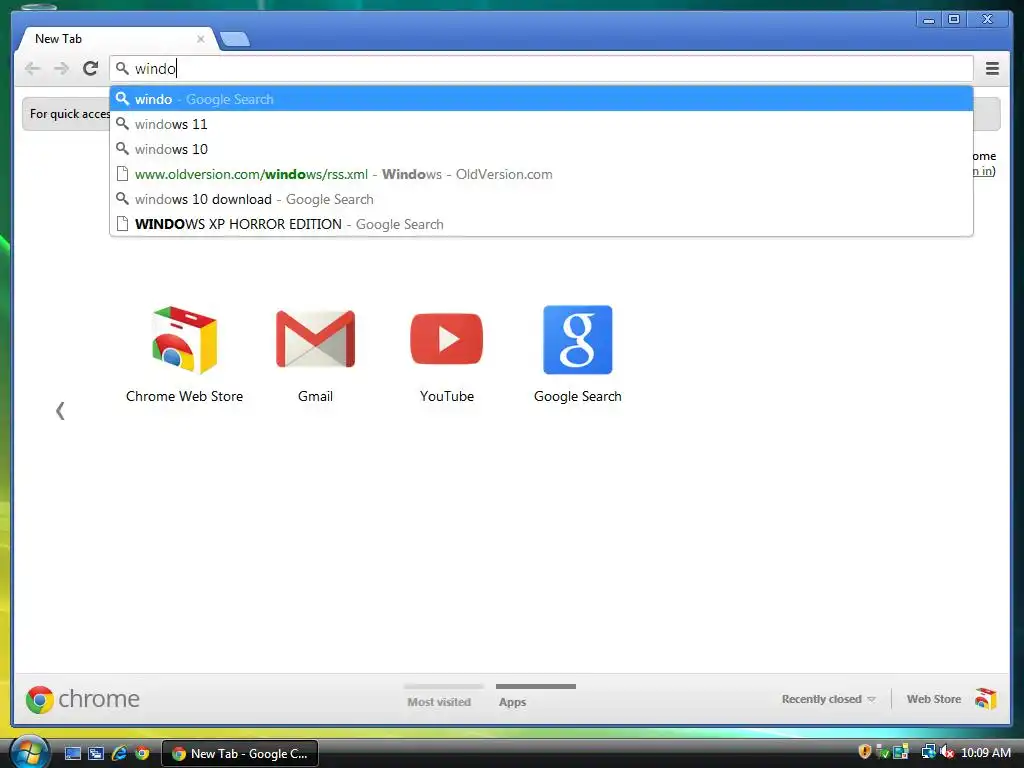Launch Chrome from the quick launch bar
Image resolution: width=1024 pixels, height=768 pixels.
tap(142, 754)
